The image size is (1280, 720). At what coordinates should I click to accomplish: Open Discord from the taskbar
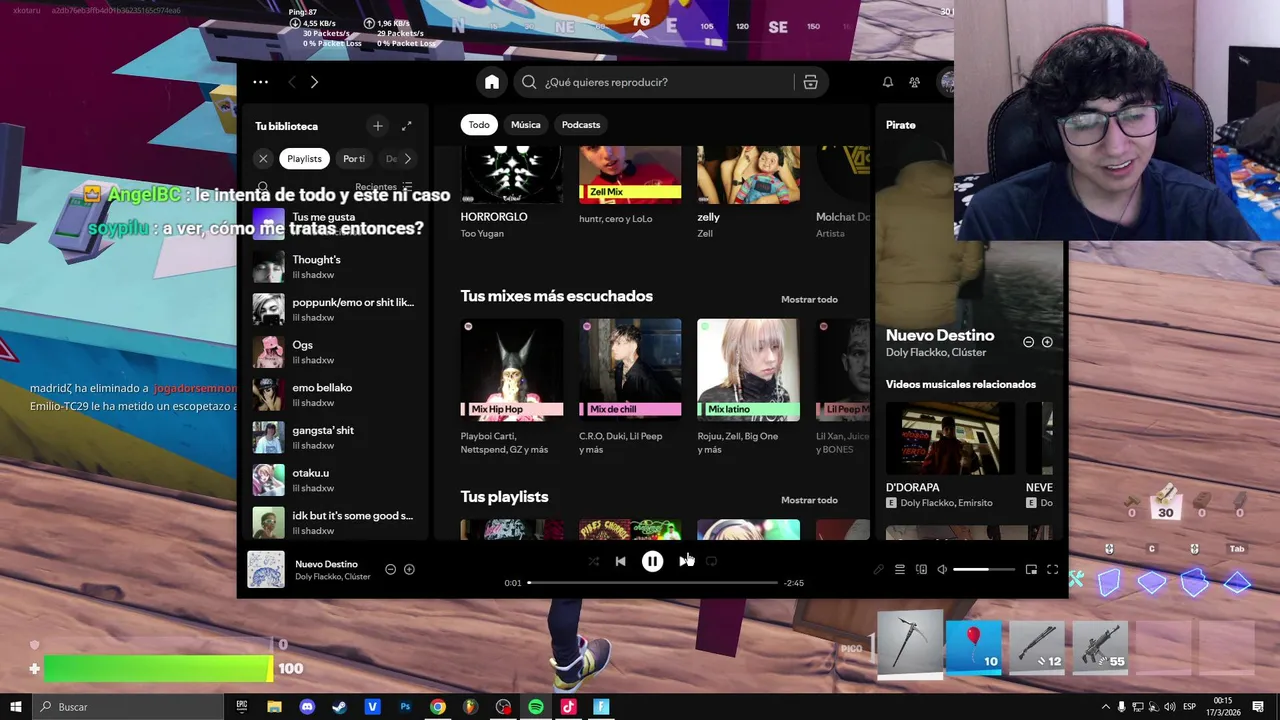(x=307, y=707)
